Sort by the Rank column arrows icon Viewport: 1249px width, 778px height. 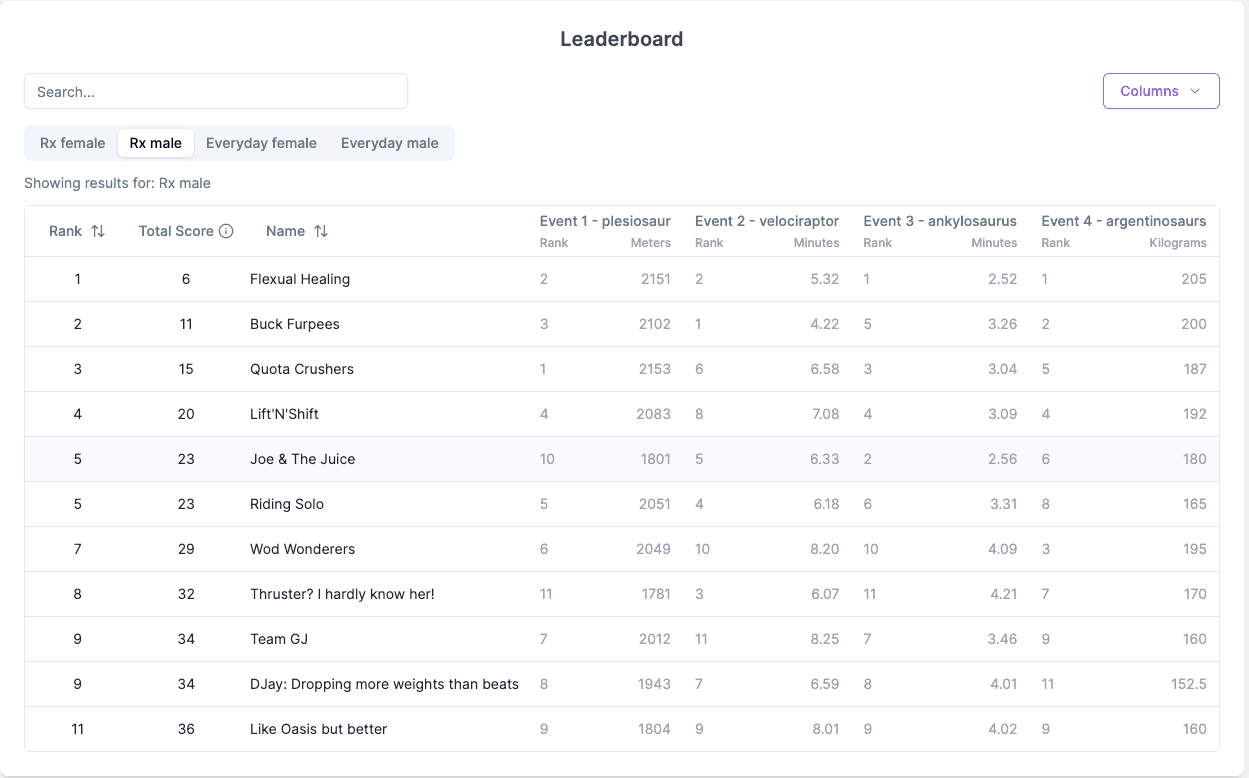98,231
